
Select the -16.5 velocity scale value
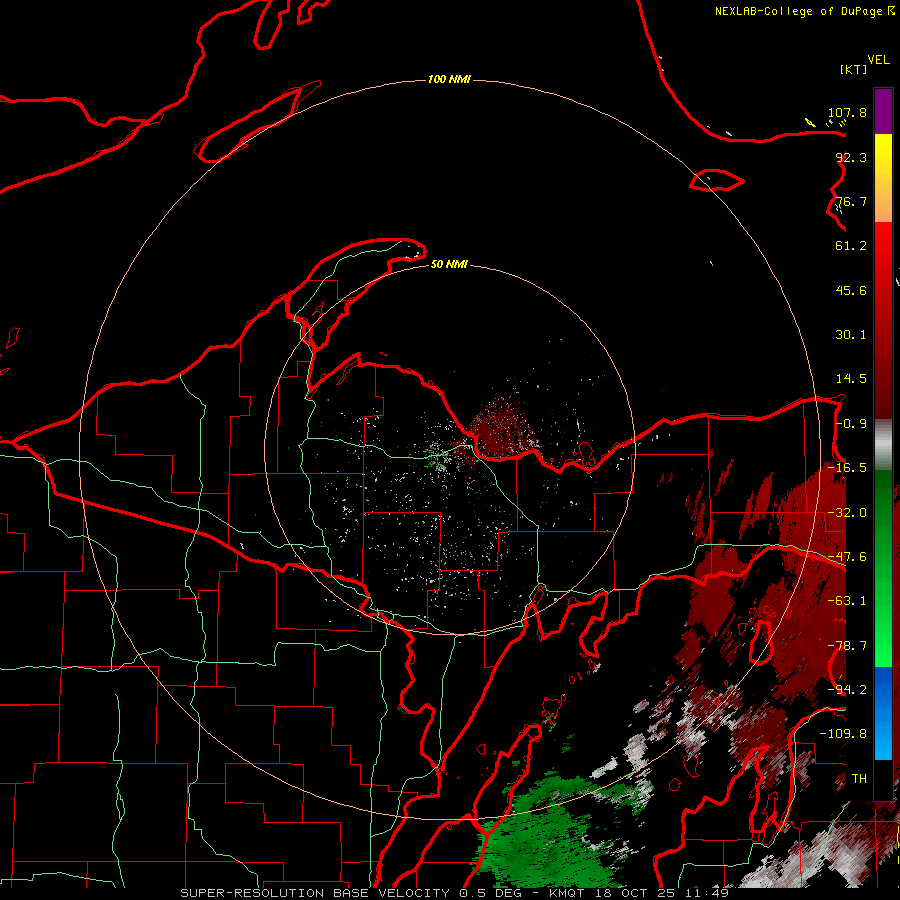(x=847, y=468)
